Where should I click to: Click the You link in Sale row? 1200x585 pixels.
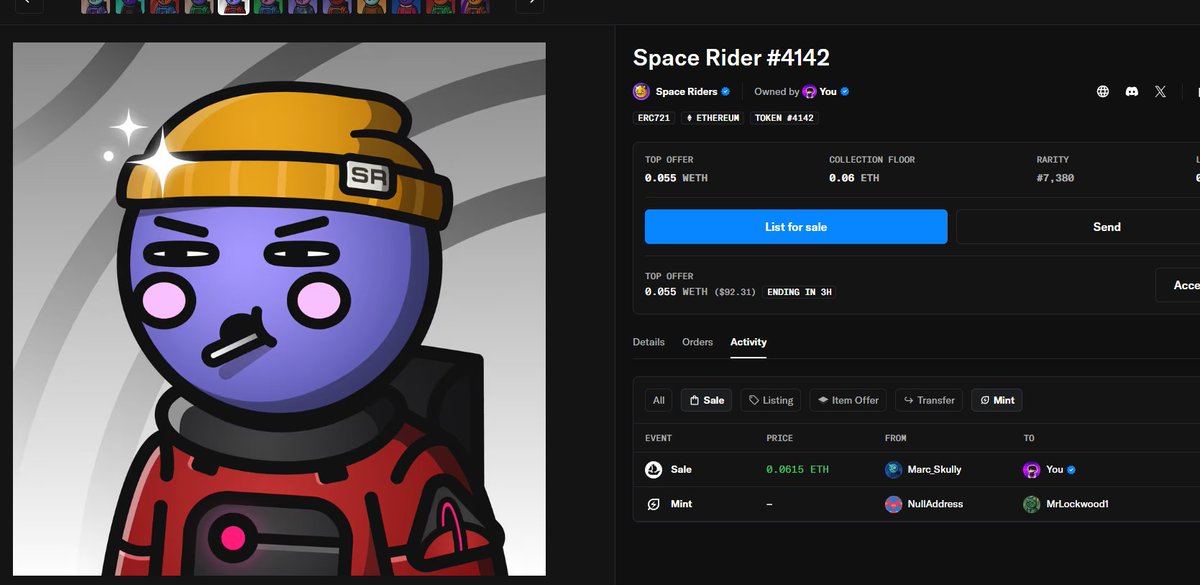click(x=1054, y=469)
